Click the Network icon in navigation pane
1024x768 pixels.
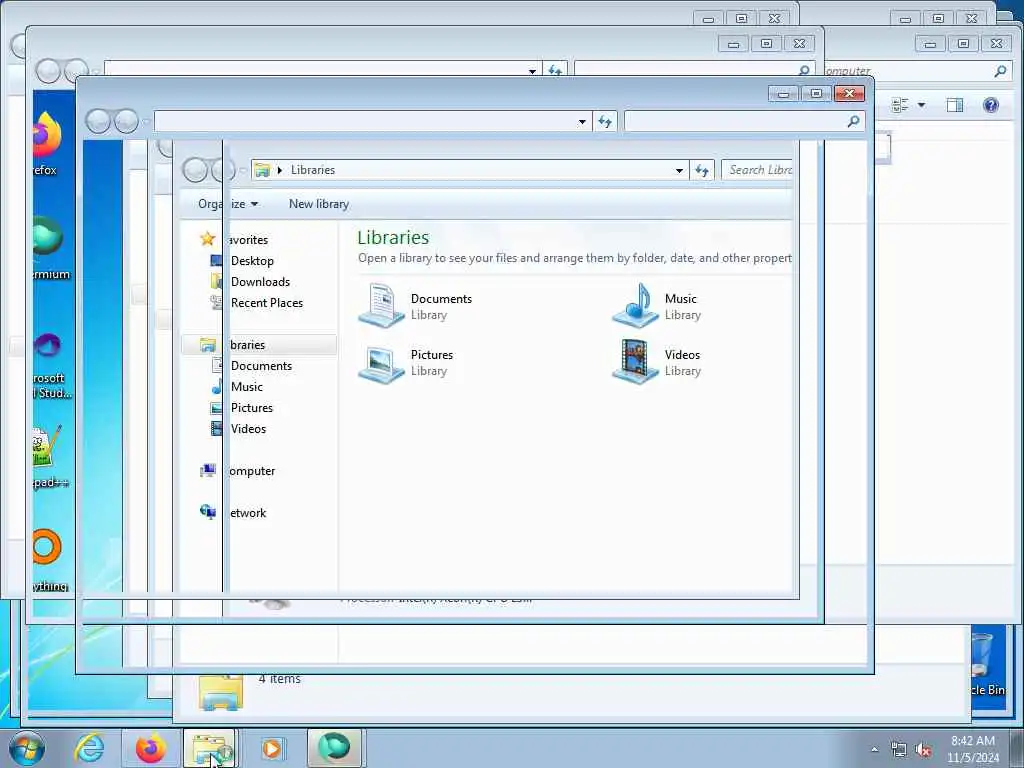(208, 512)
